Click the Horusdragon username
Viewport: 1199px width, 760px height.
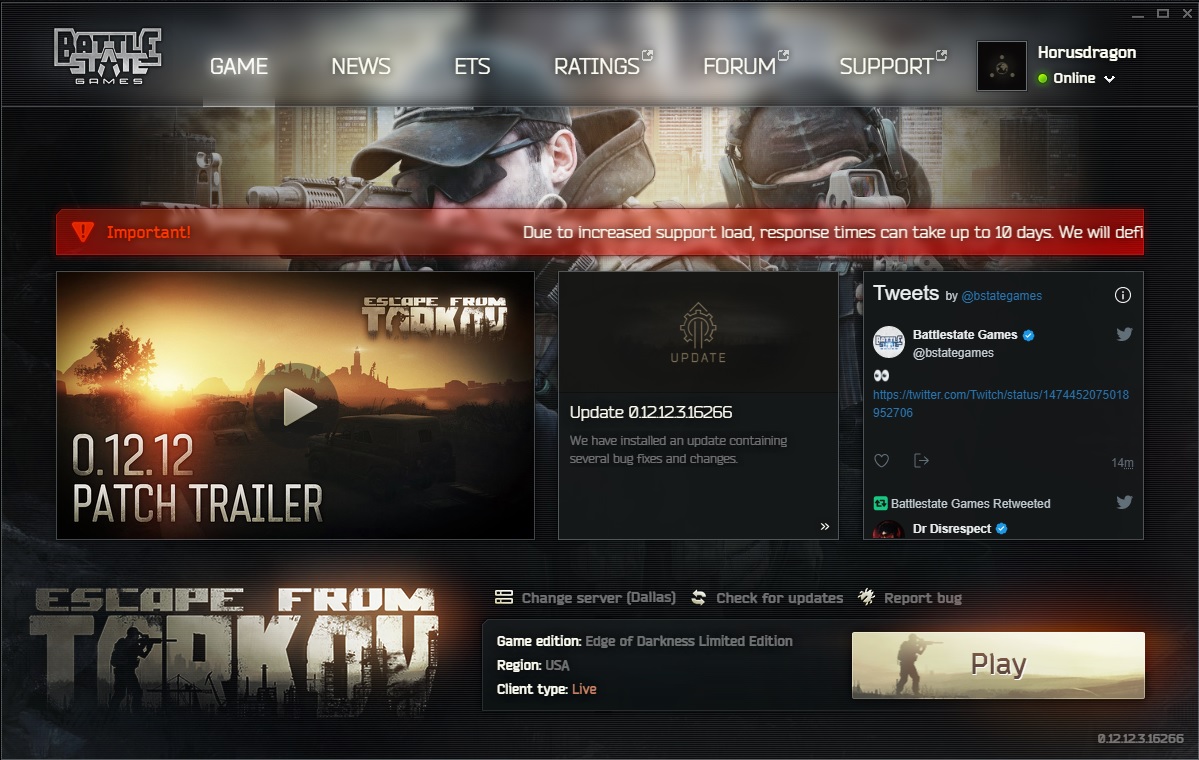click(1087, 52)
